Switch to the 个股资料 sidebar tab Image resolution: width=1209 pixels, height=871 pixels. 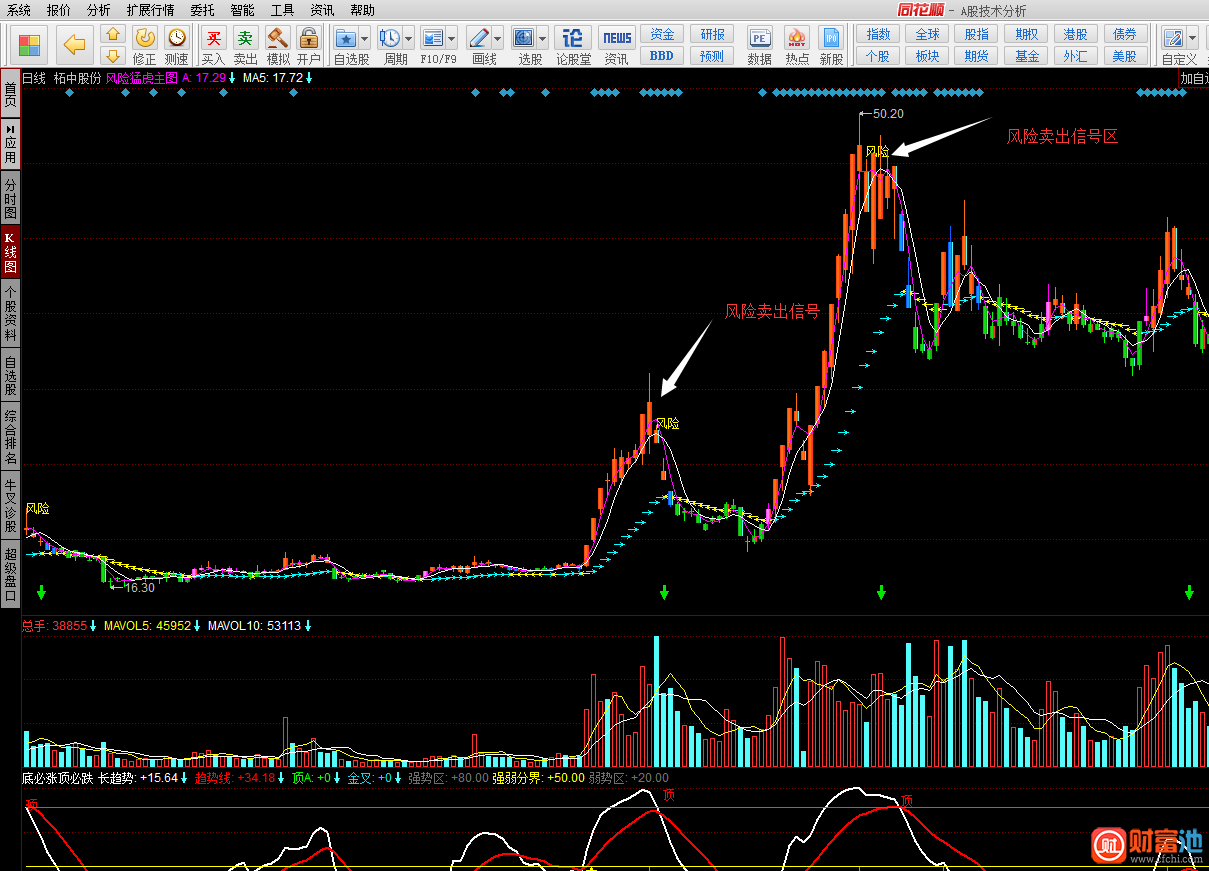(10, 314)
